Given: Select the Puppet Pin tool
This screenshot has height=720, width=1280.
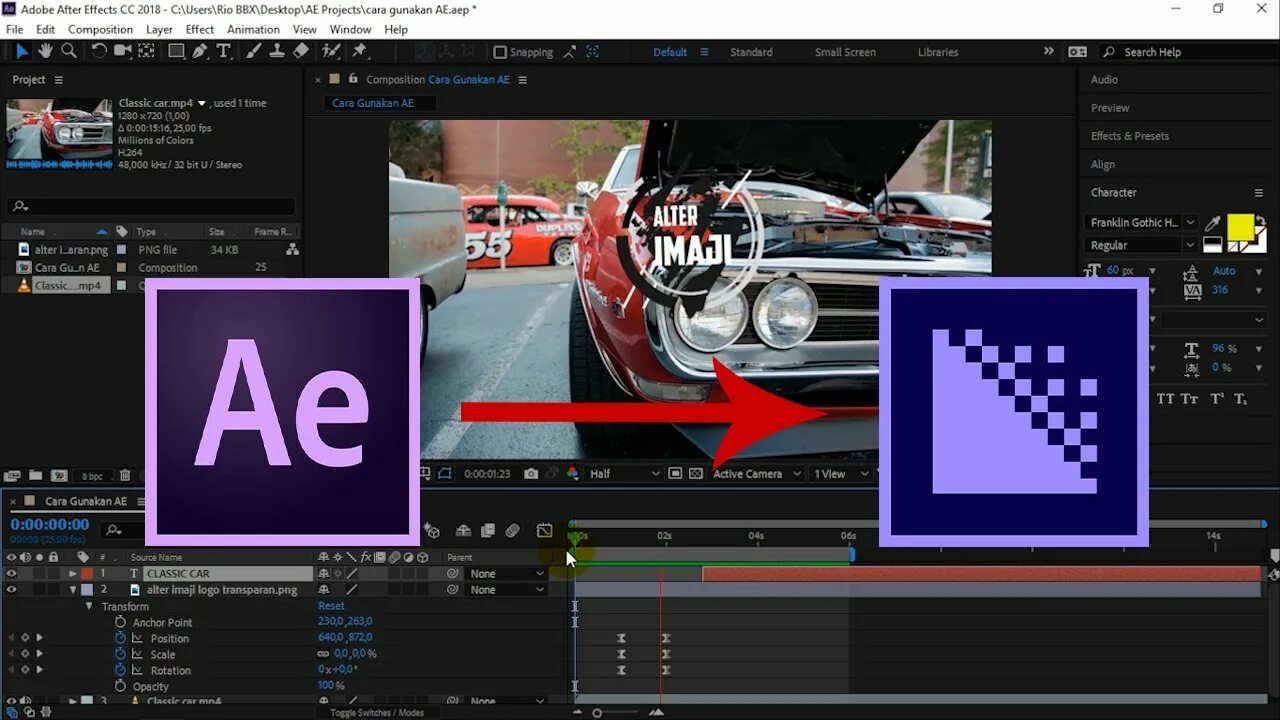Looking at the screenshot, I should (359, 51).
